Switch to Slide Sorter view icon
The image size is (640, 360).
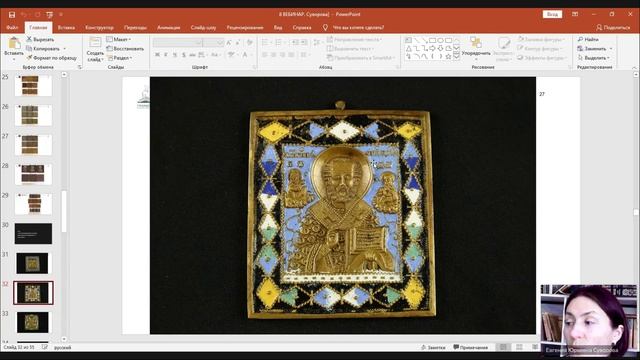[x=519, y=347]
